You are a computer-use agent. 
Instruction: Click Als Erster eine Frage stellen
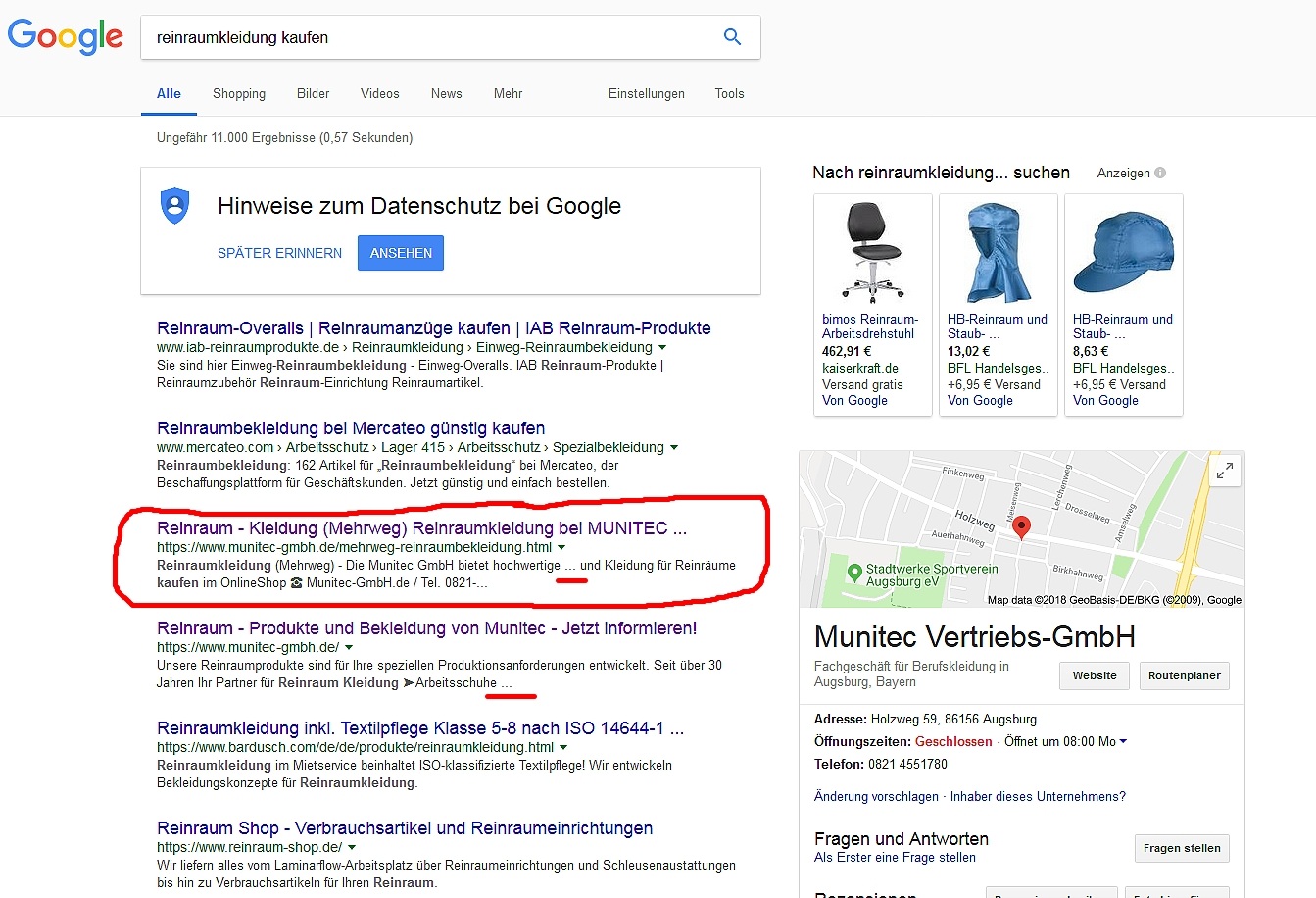895,858
